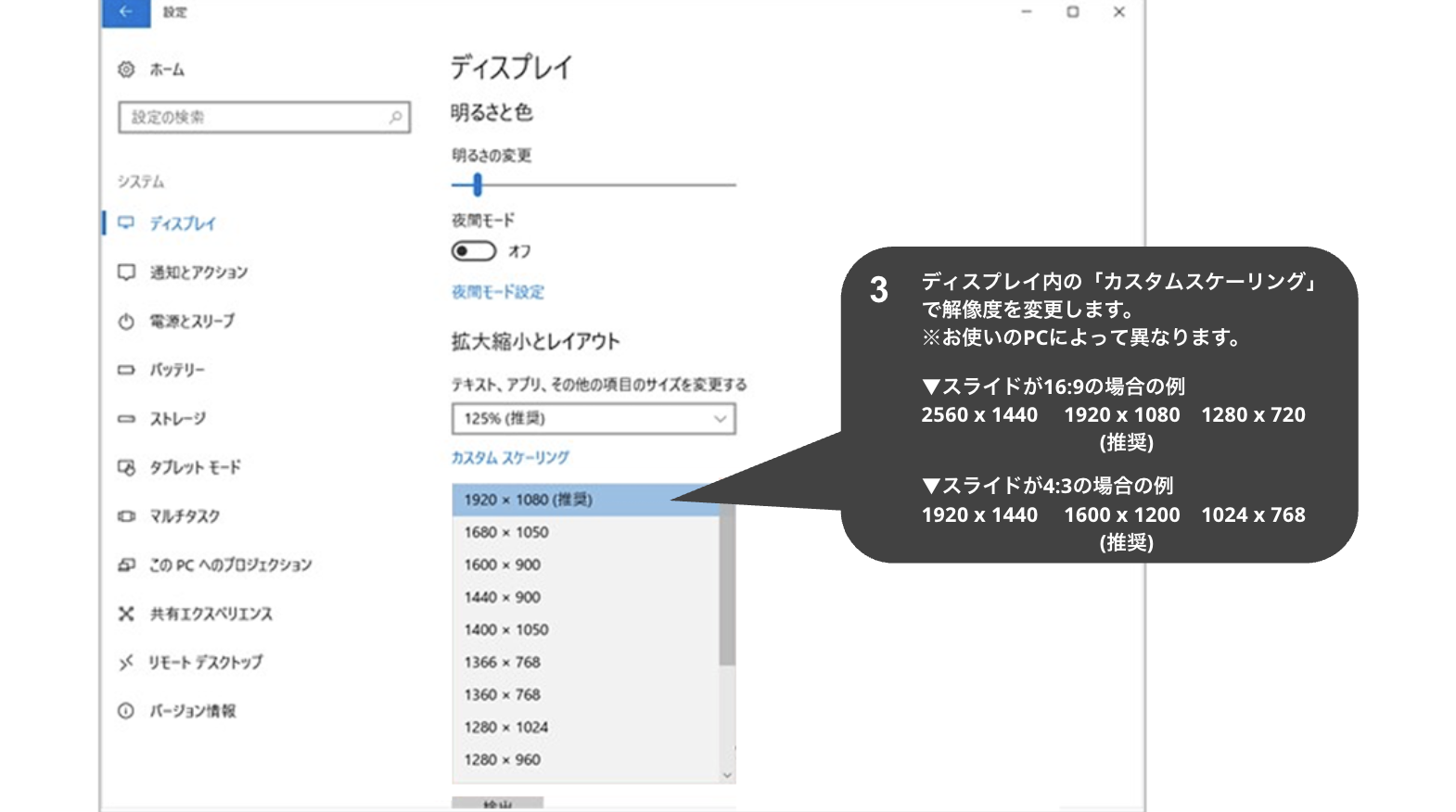Click the resolution list scrollbar thumb

click(727, 584)
